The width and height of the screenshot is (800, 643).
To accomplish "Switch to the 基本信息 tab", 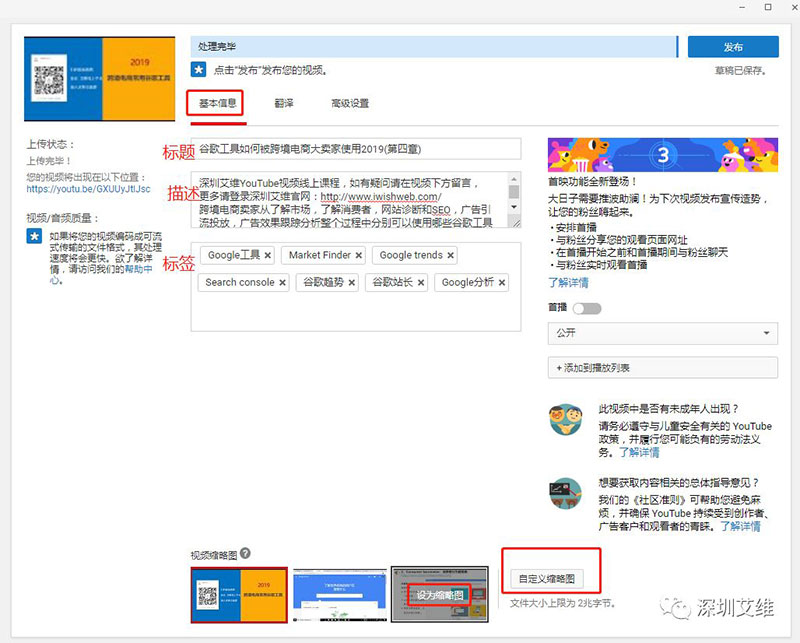I will pyautogui.click(x=217, y=103).
